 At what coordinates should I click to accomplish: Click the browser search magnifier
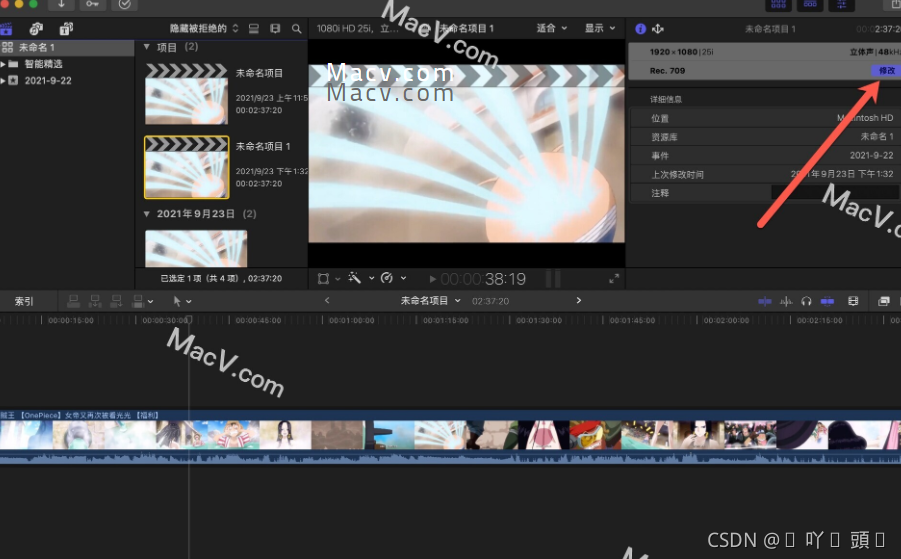point(297,28)
